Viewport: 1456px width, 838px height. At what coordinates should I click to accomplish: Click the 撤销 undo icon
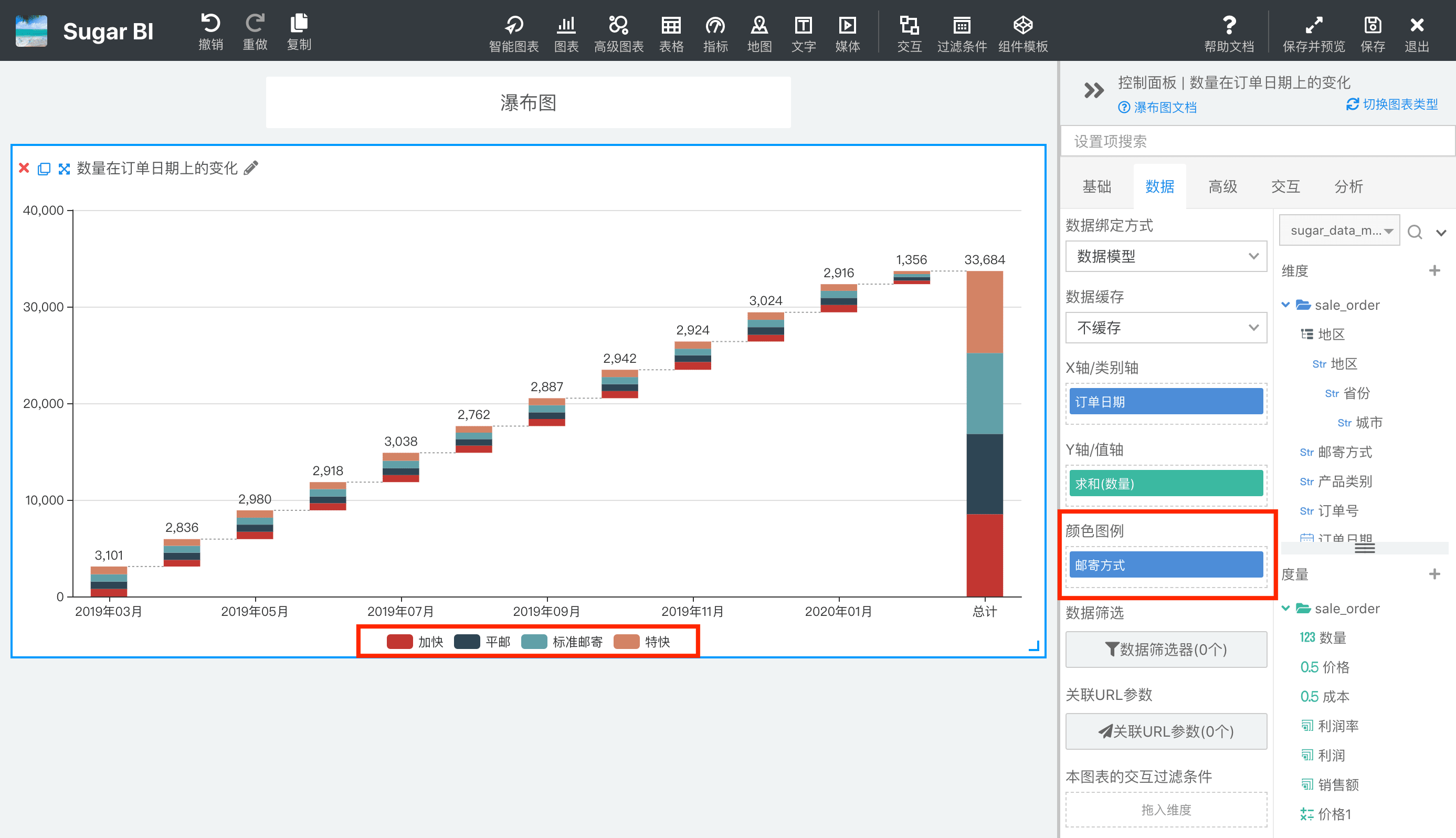210,24
